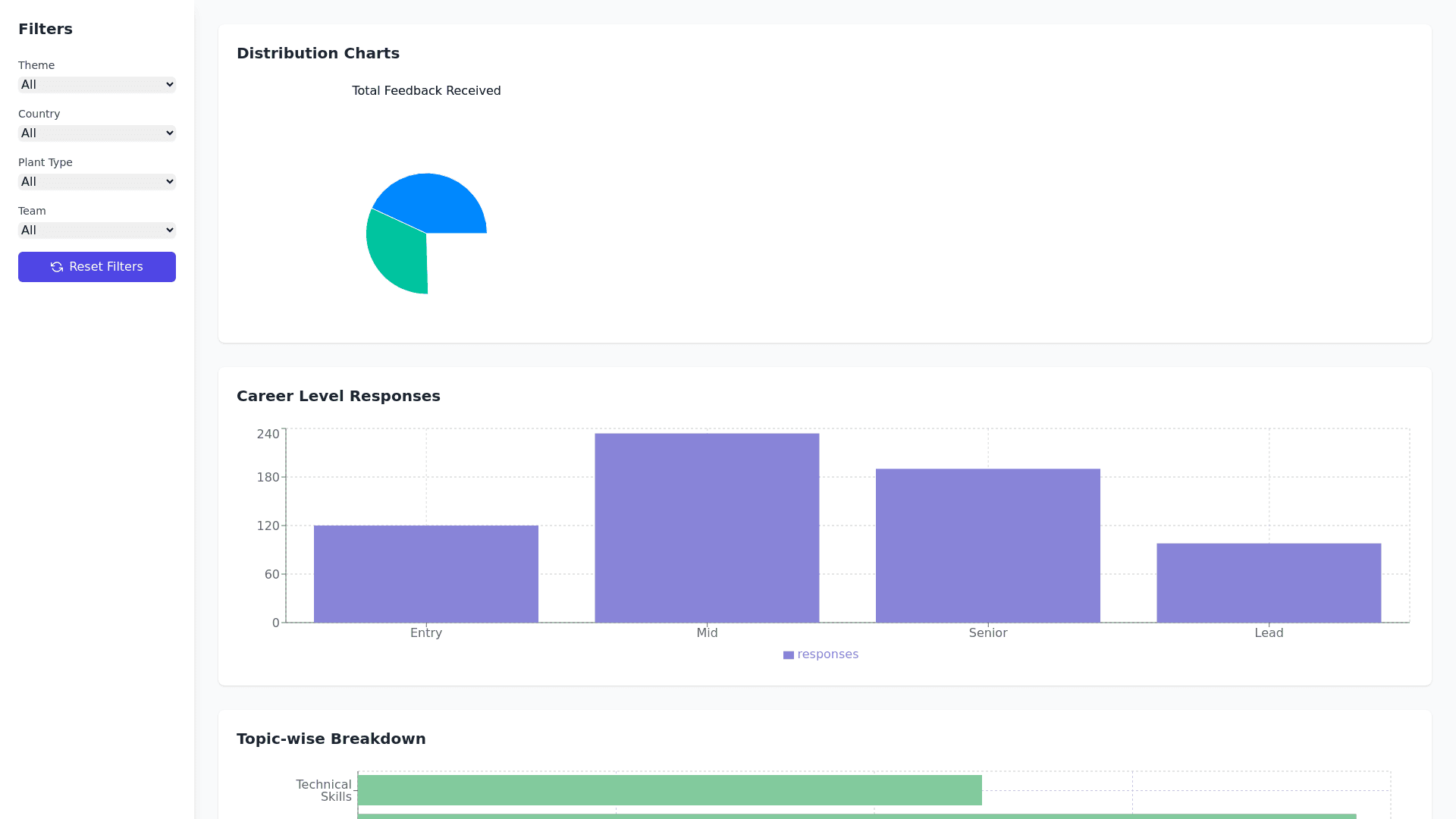
Task: Expand the Country filter dropdown
Action: point(97,133)
